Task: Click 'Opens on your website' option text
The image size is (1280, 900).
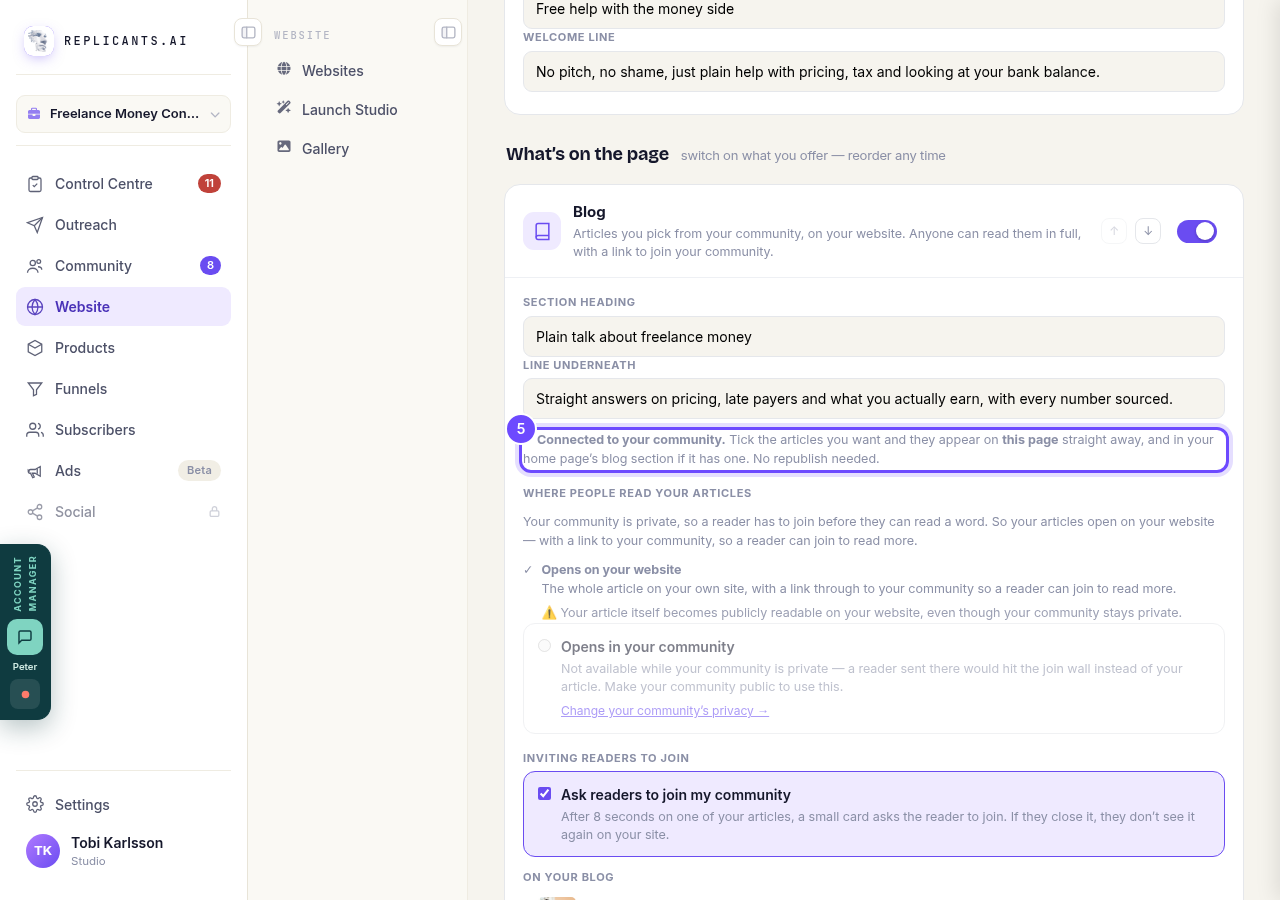Action: [x=611, y=570]
